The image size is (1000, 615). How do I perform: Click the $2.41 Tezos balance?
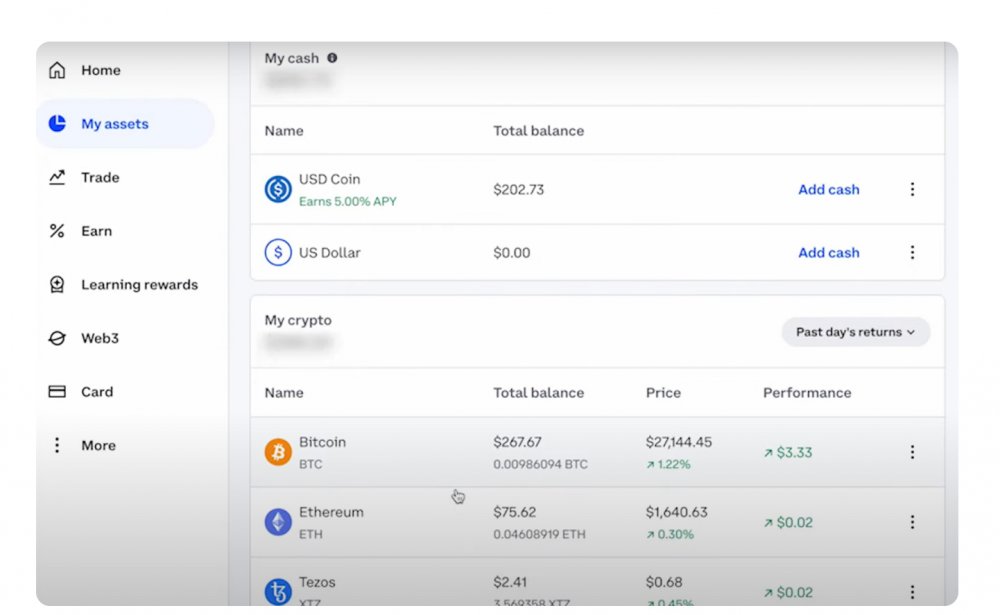(x=510, y=582)
